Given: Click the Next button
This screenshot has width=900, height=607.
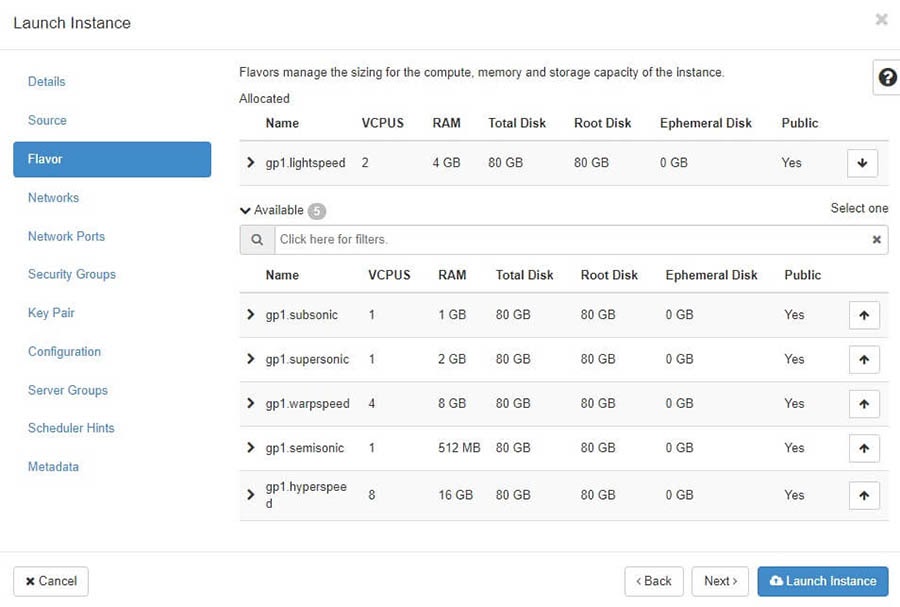Looking at the screenshot, I should [720, 581].
